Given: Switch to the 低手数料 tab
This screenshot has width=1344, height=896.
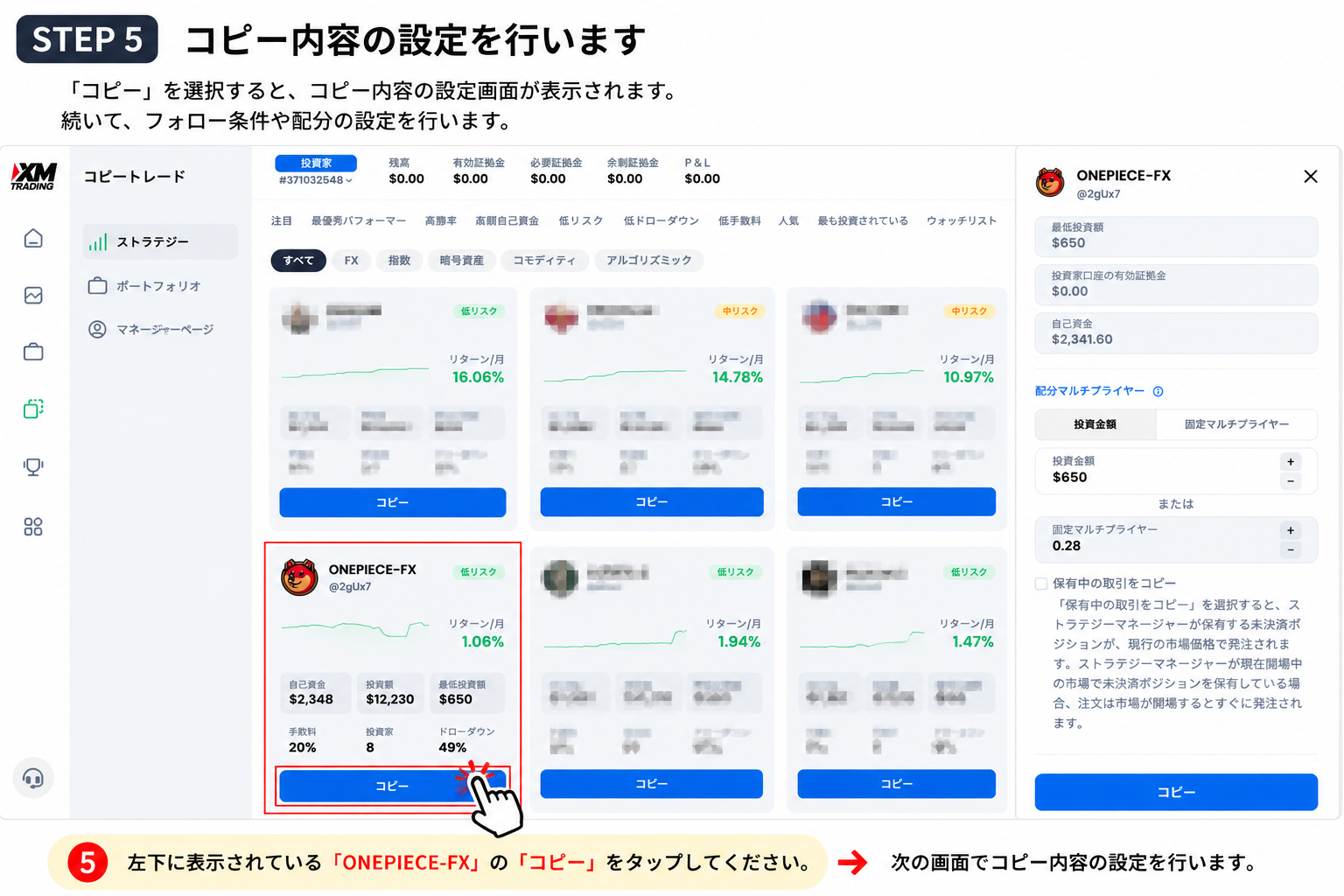Looking at the screenshot, I should 739,221.
